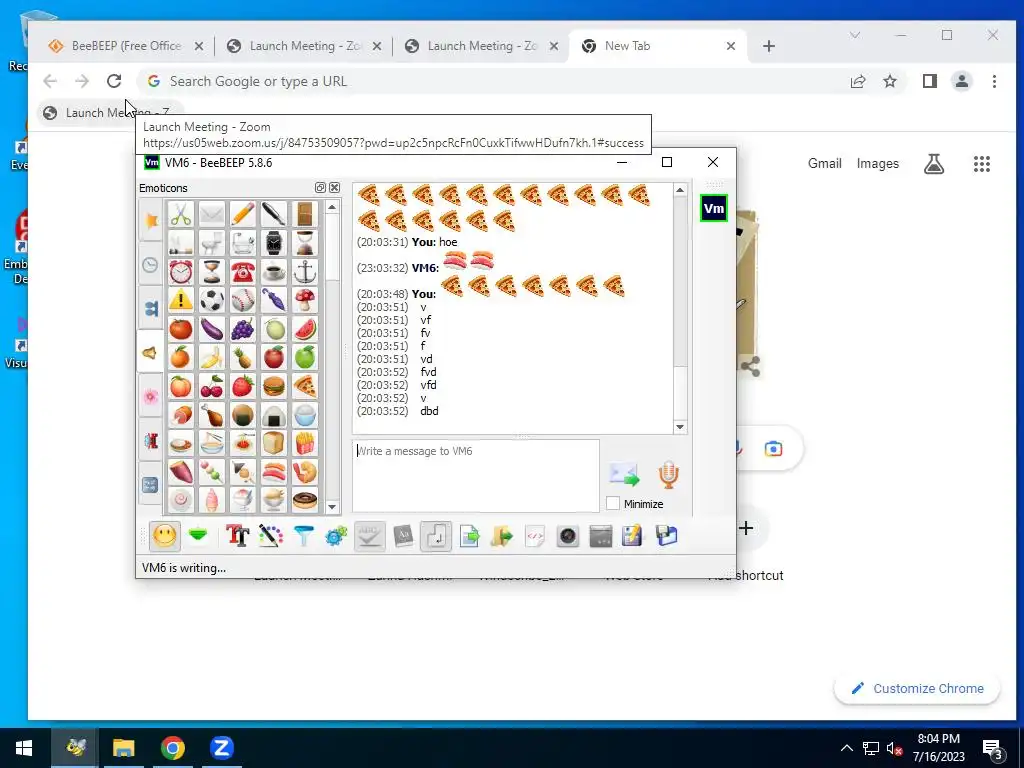Choose the scissors emoticon

(x=180, y=214)
